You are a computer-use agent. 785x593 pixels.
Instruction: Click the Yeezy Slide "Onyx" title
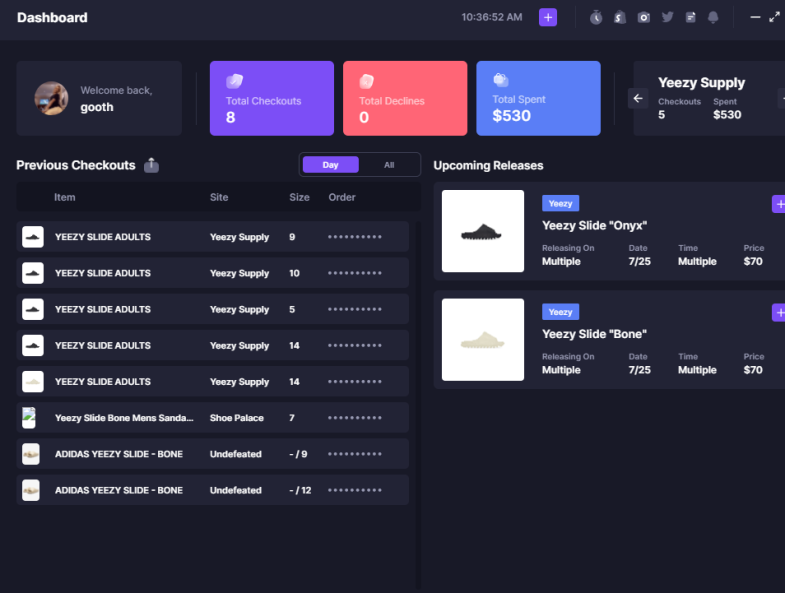pos(594,226)
